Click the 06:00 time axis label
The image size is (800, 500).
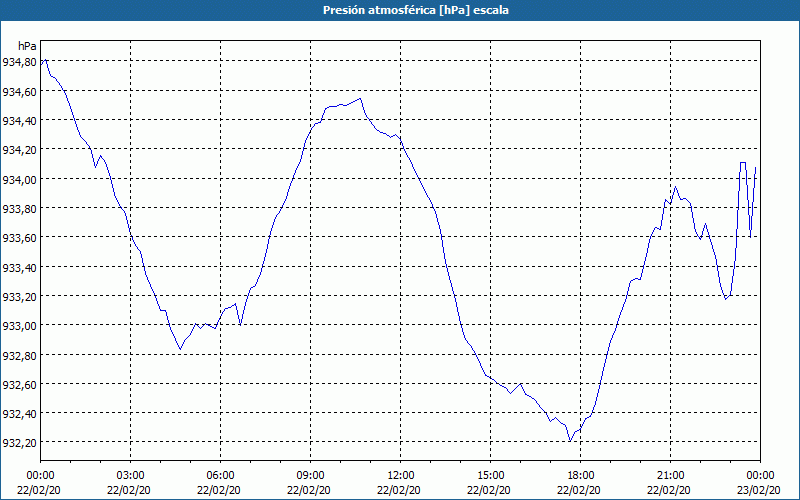[220, 476]
